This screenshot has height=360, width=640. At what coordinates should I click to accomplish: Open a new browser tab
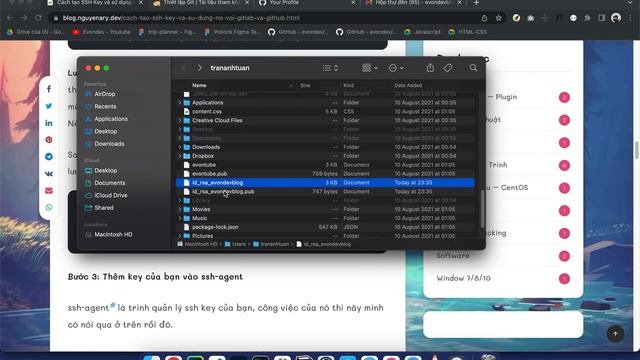[476, 3]
